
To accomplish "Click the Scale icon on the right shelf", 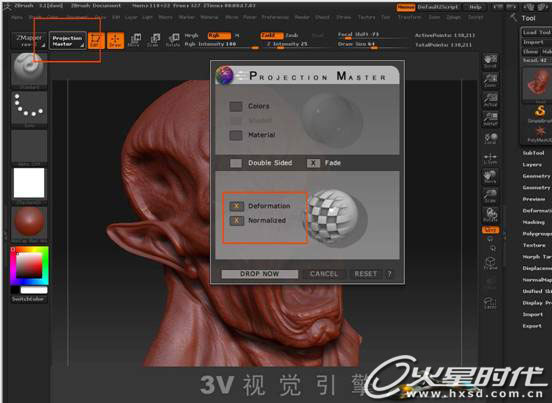I will 490,196.
